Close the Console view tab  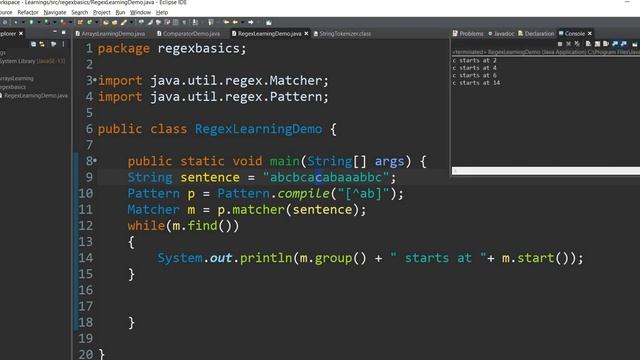[589, 33]
